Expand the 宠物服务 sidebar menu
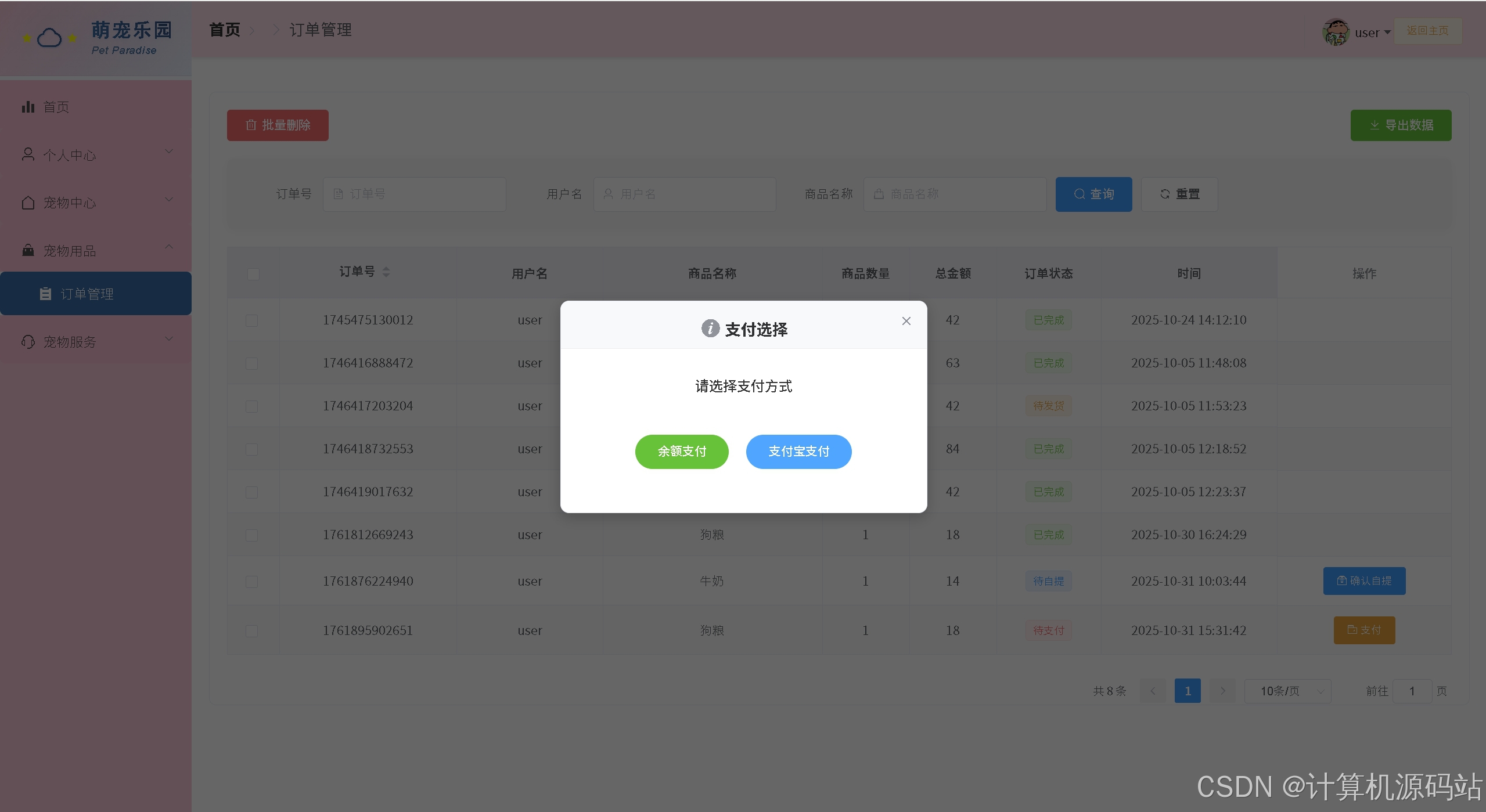Screen dimensions: 1486x812 [x=96, y=342]
